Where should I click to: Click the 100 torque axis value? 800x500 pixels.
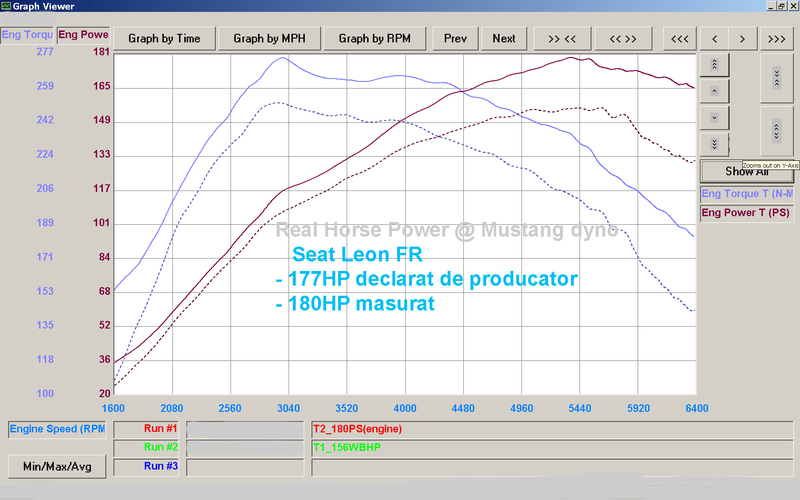45,393
